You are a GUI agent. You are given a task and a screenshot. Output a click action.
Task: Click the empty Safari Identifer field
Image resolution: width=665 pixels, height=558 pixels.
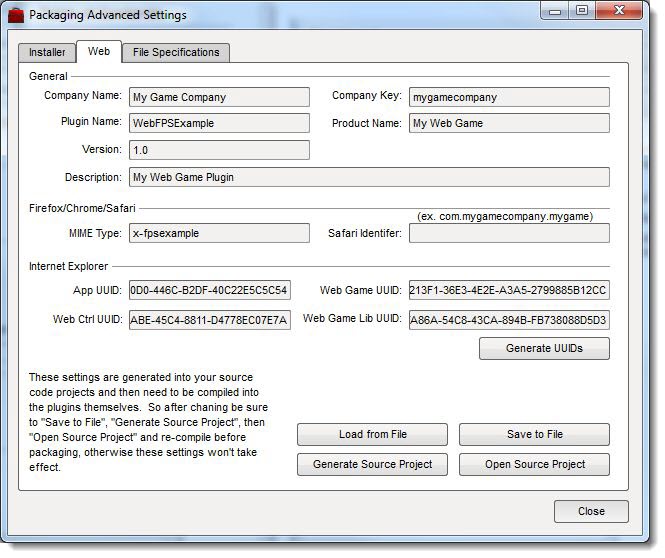point(509,233)
